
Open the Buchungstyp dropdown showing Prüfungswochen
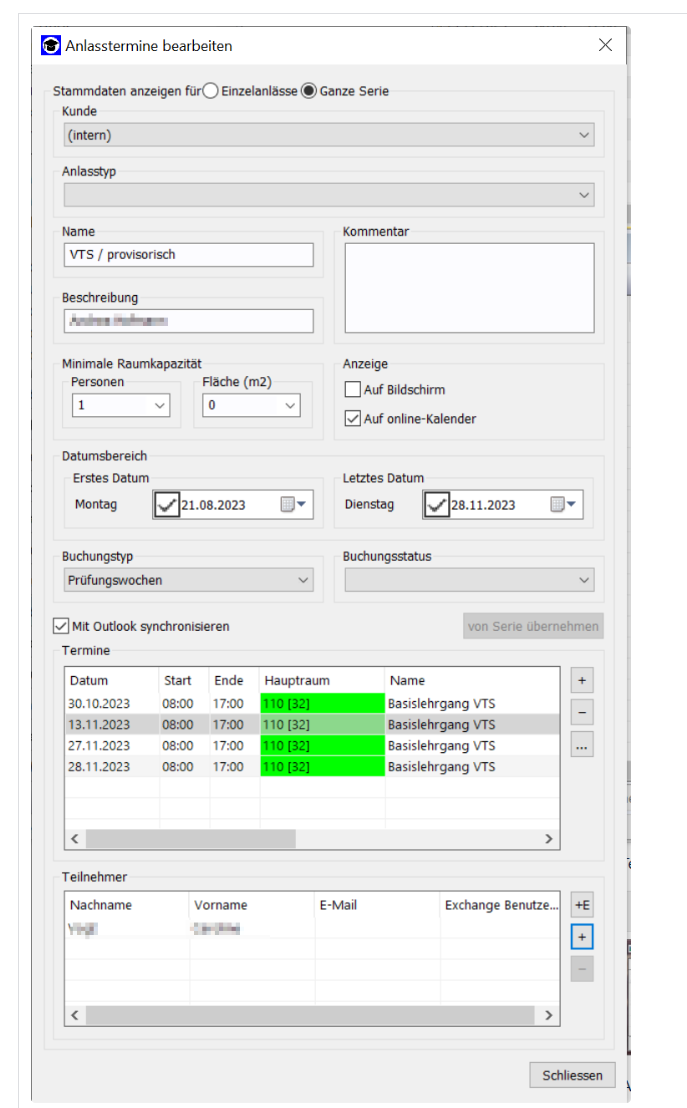(x=188, y=580)
